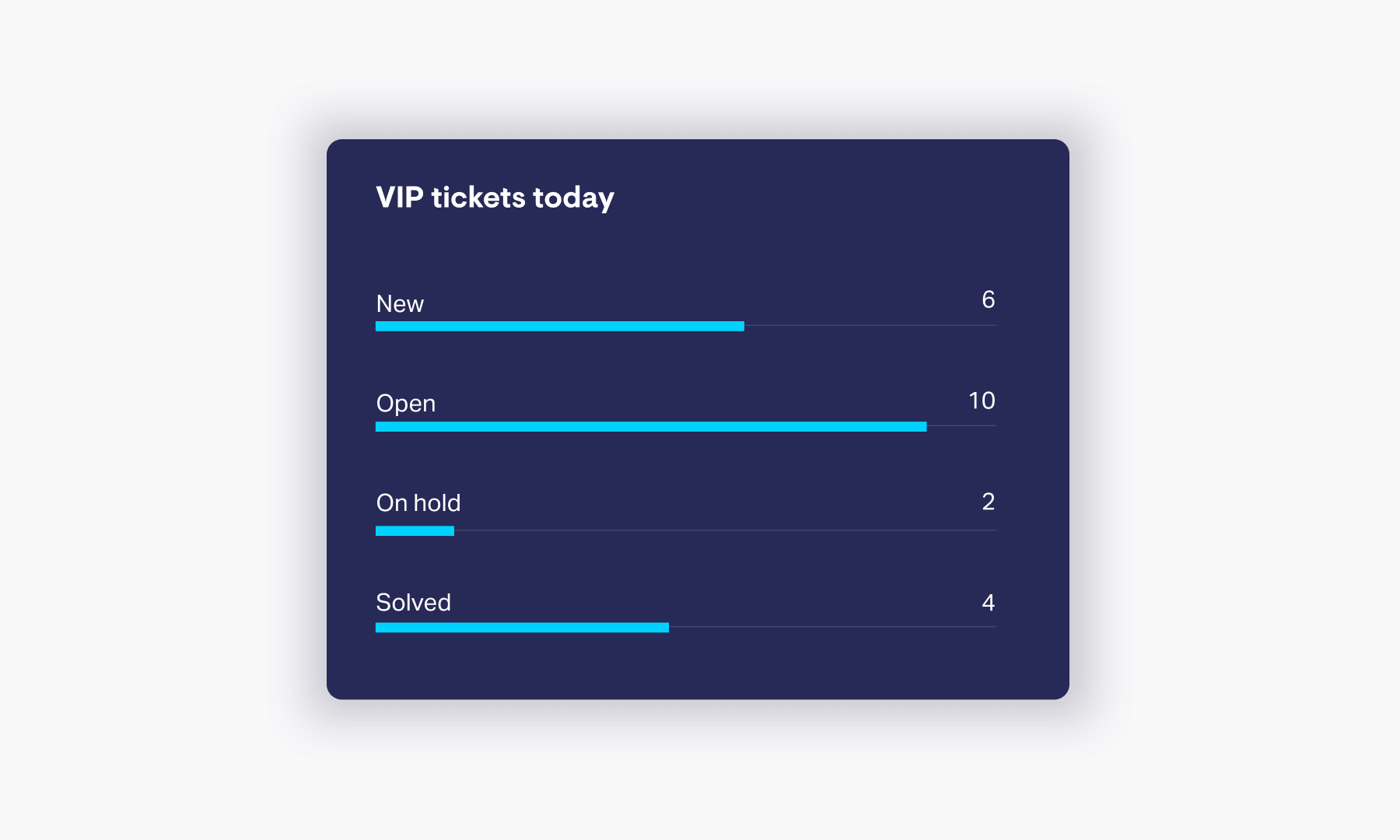The height and width of the screenshot is (840, 1400).
Task: Click the Solved blue progress bar
Action: coord(522,627)
